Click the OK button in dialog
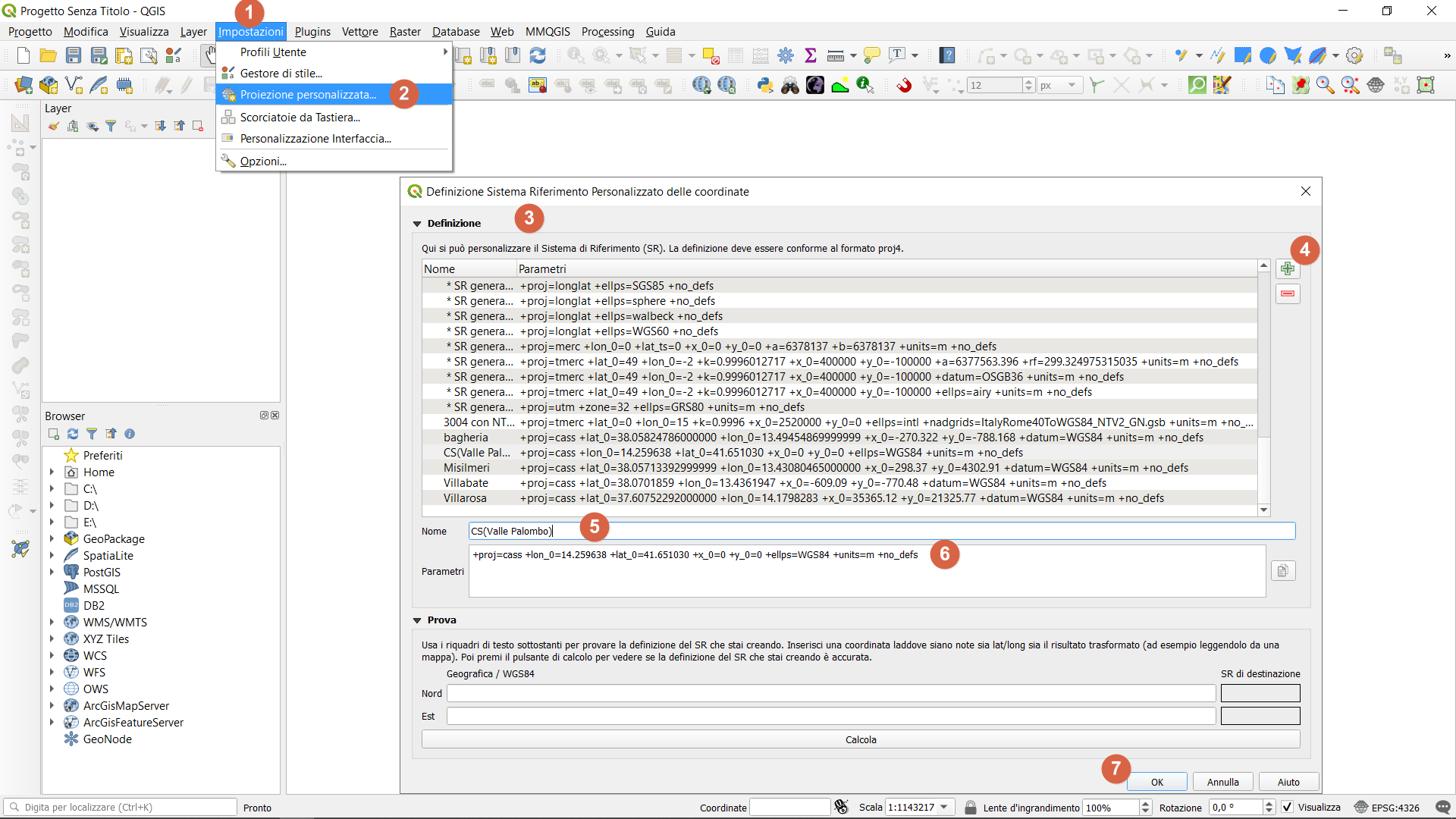This screenshot has width=1456, height=819. pos(1156,782)
